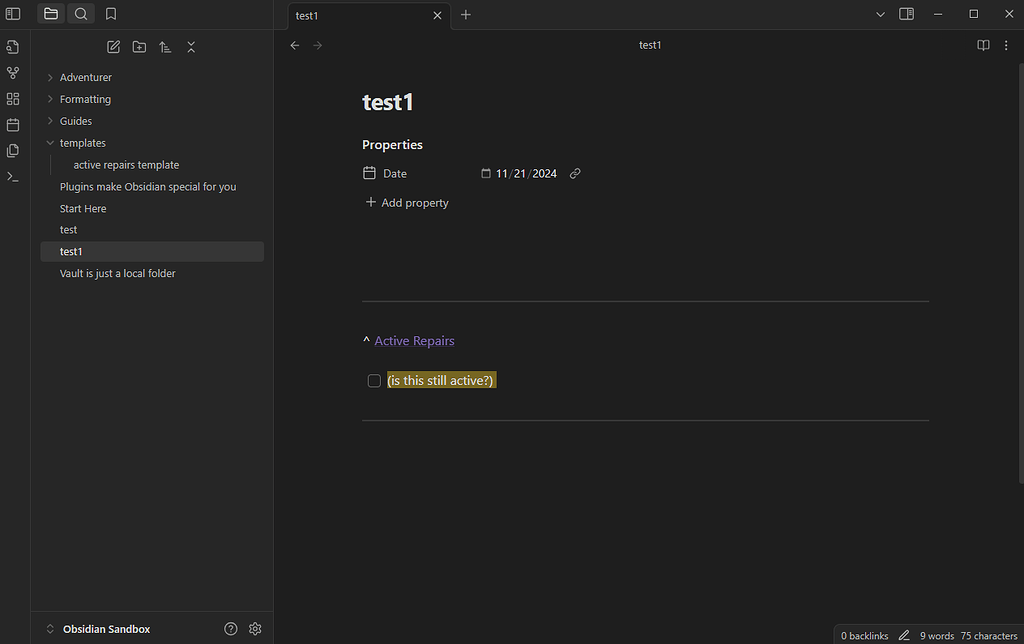The height and width of the screenshot is (644, 1024).
Task: Fold the Active Repairs embedded heading
Action: (x=365, y=340)
